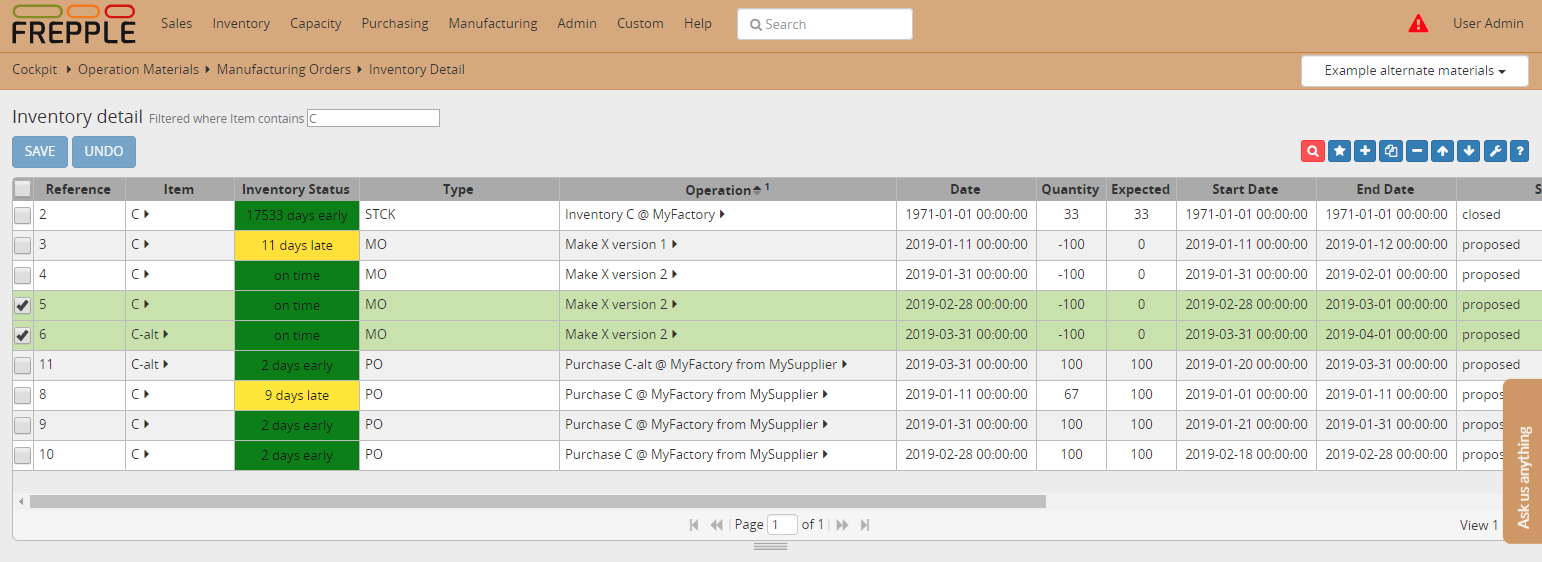Open Example alternate materials scenario dropdown
This screenshot has height=562, width=1542.
1414,71
